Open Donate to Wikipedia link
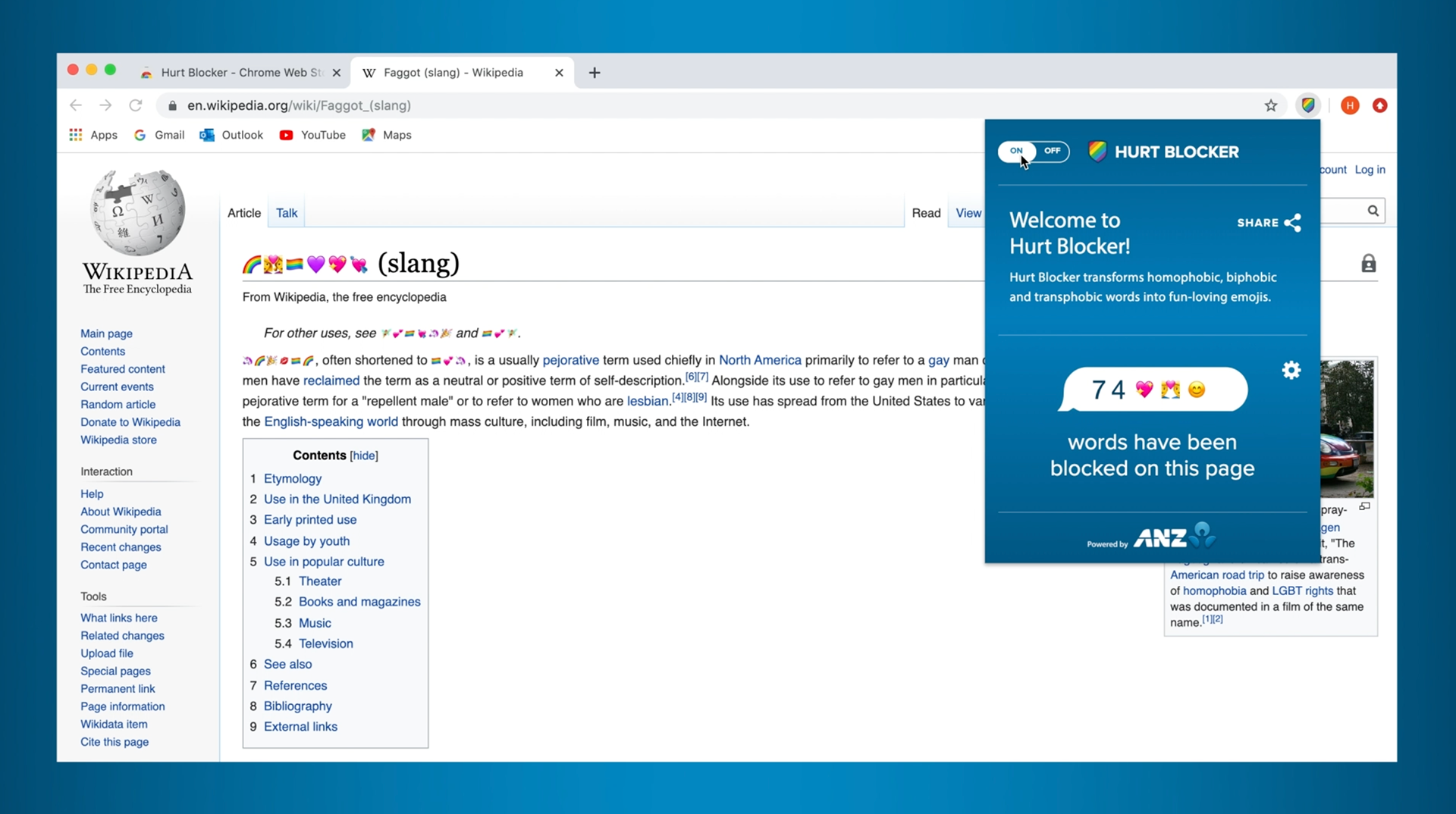 coord(130,422)
